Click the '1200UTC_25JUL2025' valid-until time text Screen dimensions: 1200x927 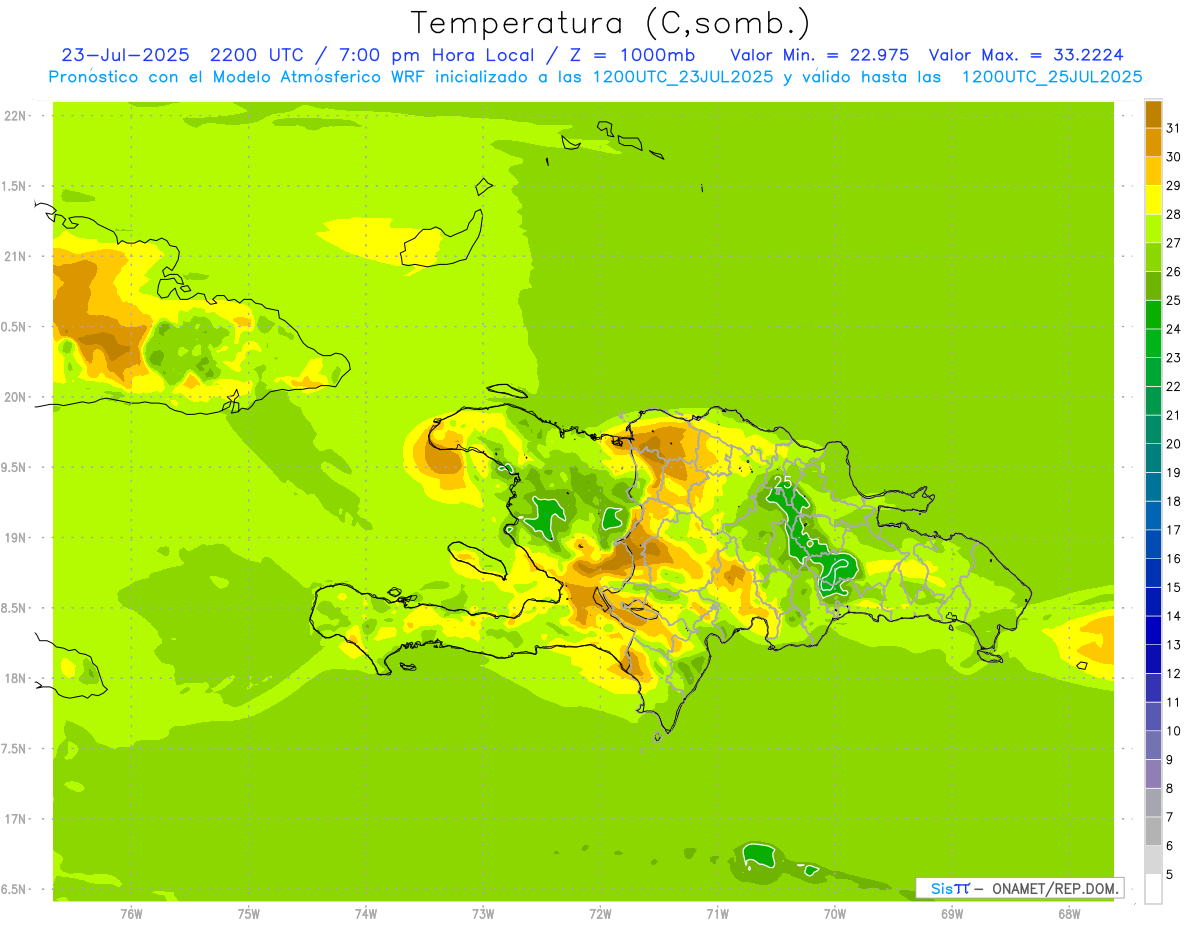1051,77
